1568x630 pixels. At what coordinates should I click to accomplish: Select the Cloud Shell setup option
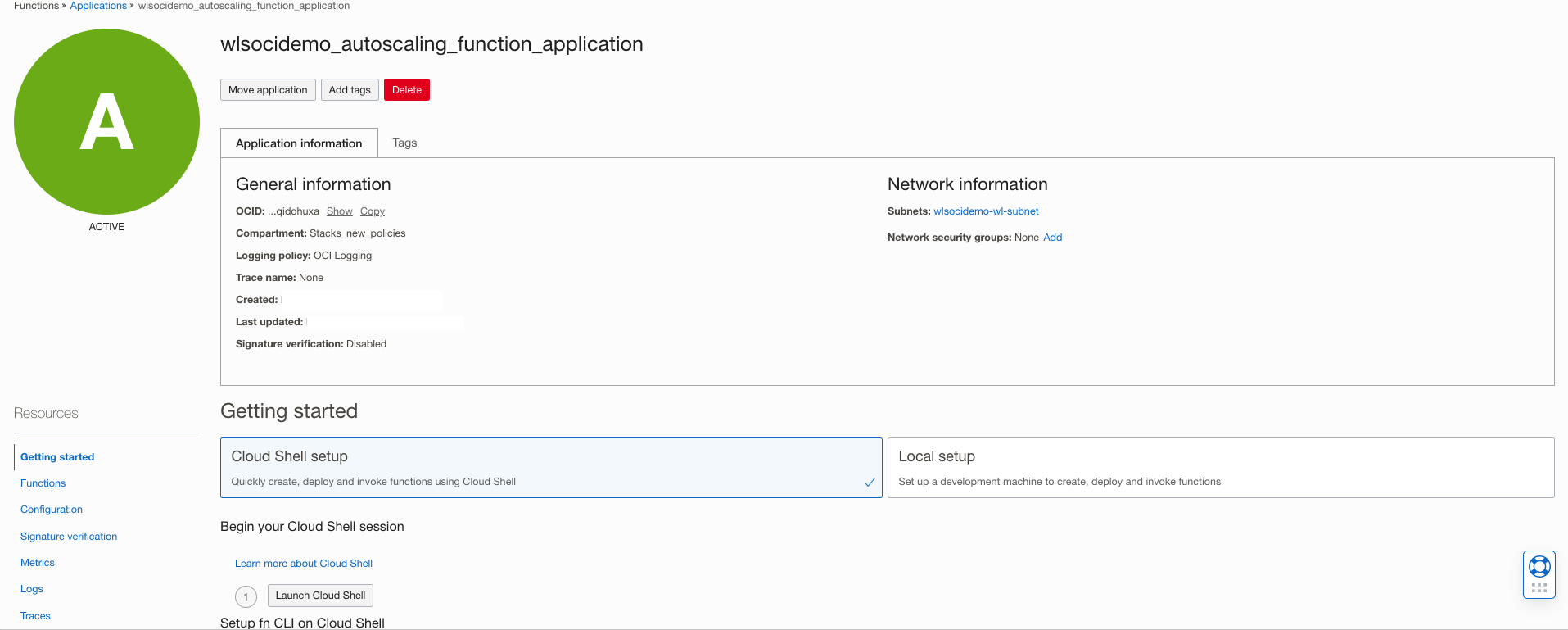[x=550, y=468]
